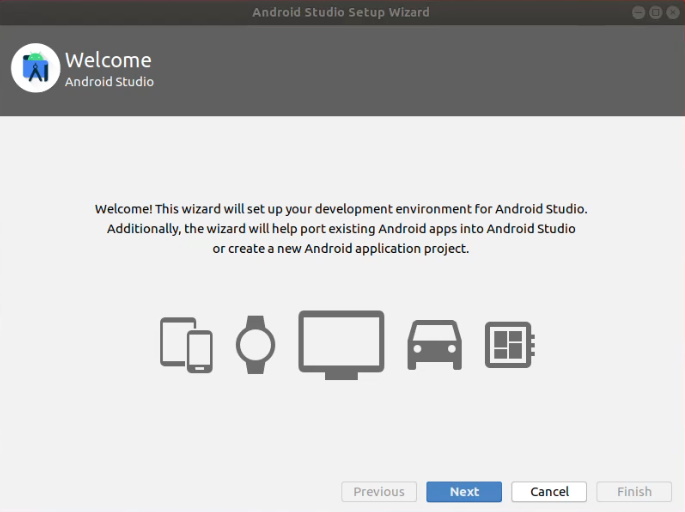This screenshot has width=685, height=512.
Task: Click the 'Android Studio' subtitle under Welcome
Action: pyautogui.click(x=109, y=82)
